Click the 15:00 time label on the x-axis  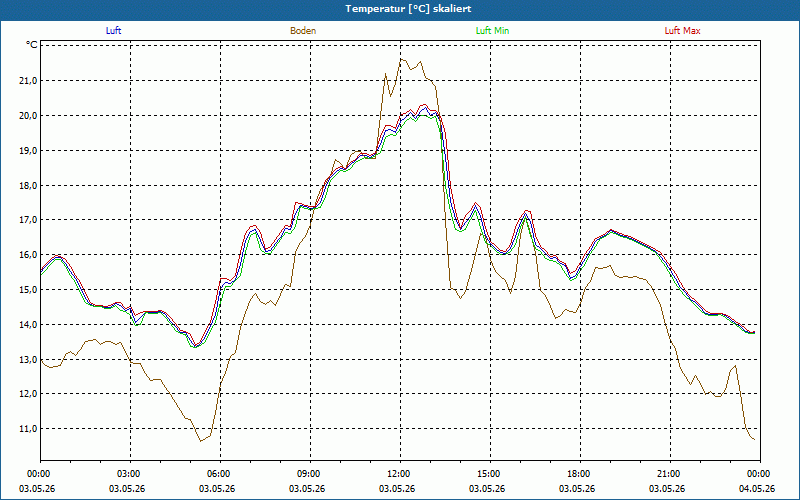click(x=490, y=474)
